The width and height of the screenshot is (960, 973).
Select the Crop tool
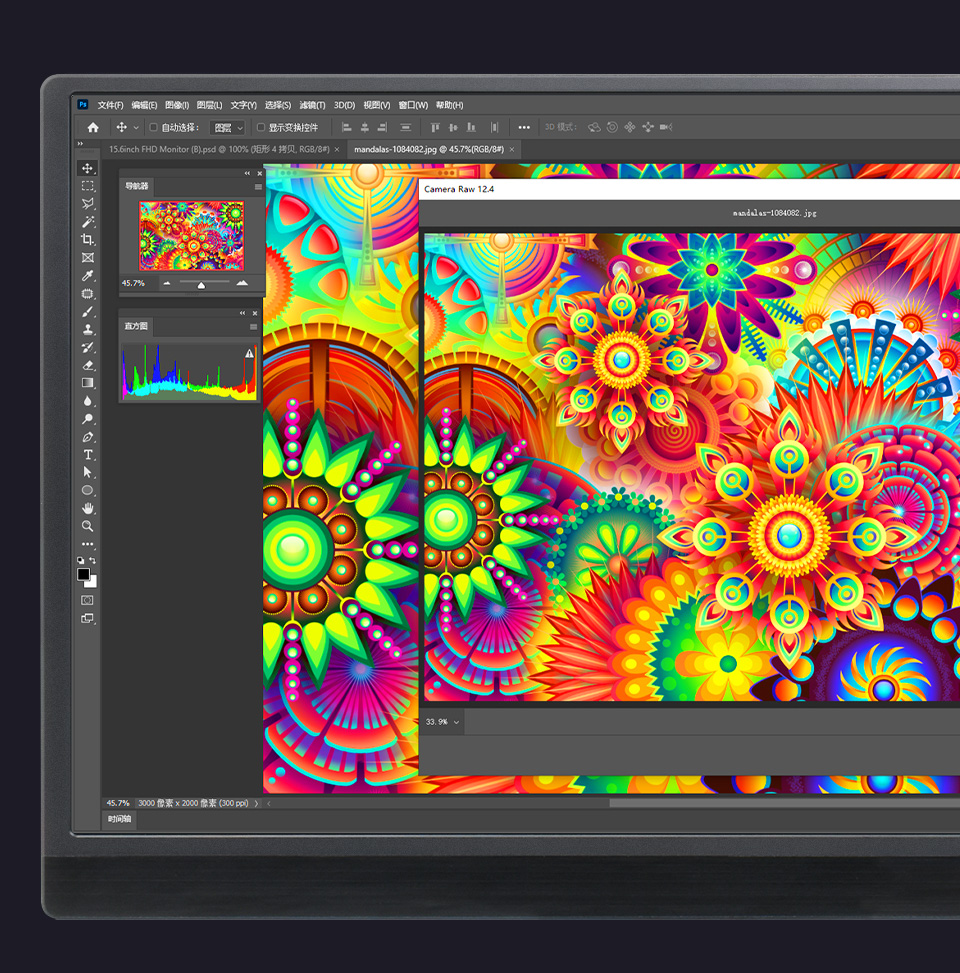[x=88, y=240]
